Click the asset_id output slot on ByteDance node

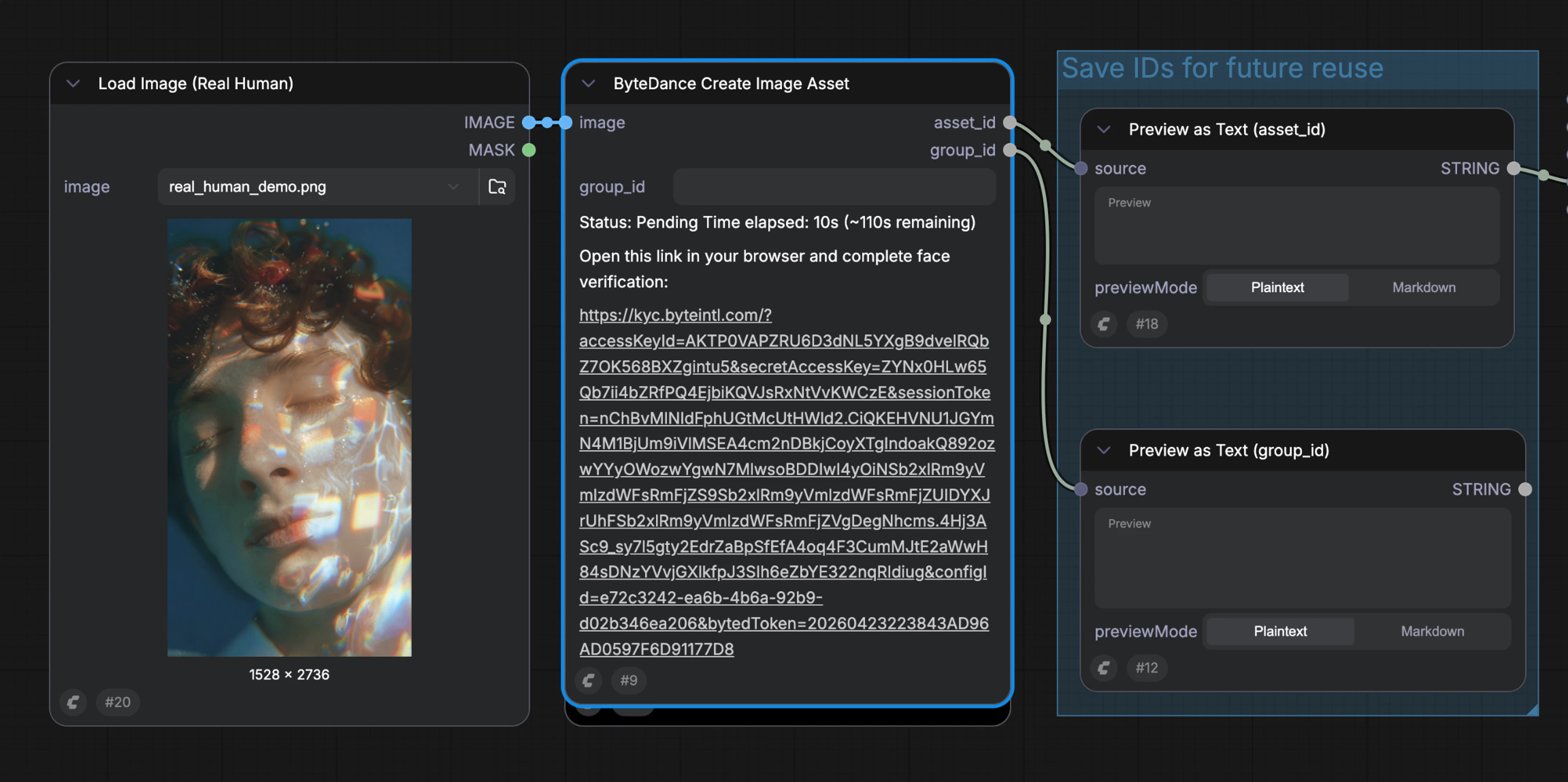point(1009,122)
